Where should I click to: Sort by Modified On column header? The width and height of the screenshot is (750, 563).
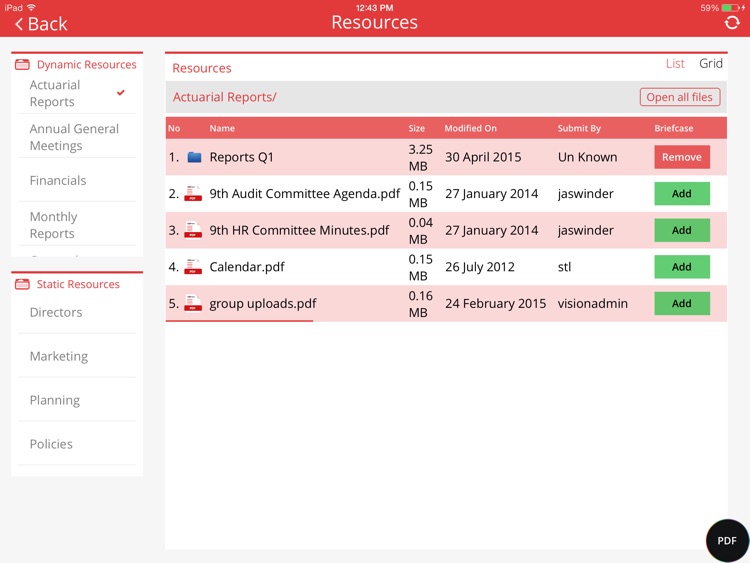[471, 128]
